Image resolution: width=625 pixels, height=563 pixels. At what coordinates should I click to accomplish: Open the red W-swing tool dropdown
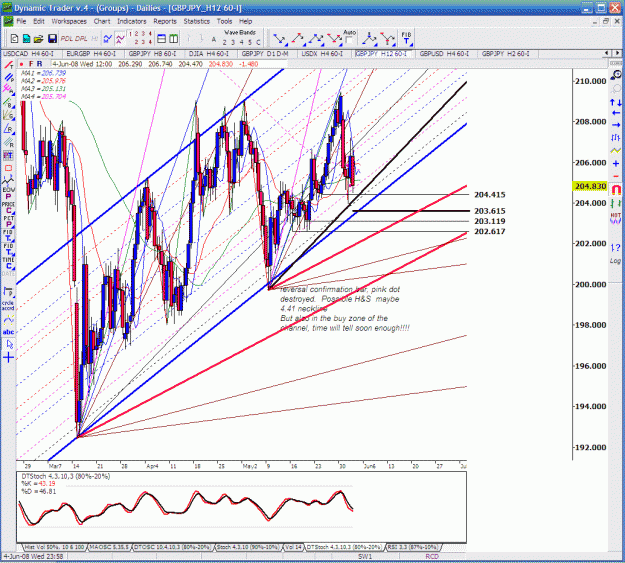click(334, 39)
